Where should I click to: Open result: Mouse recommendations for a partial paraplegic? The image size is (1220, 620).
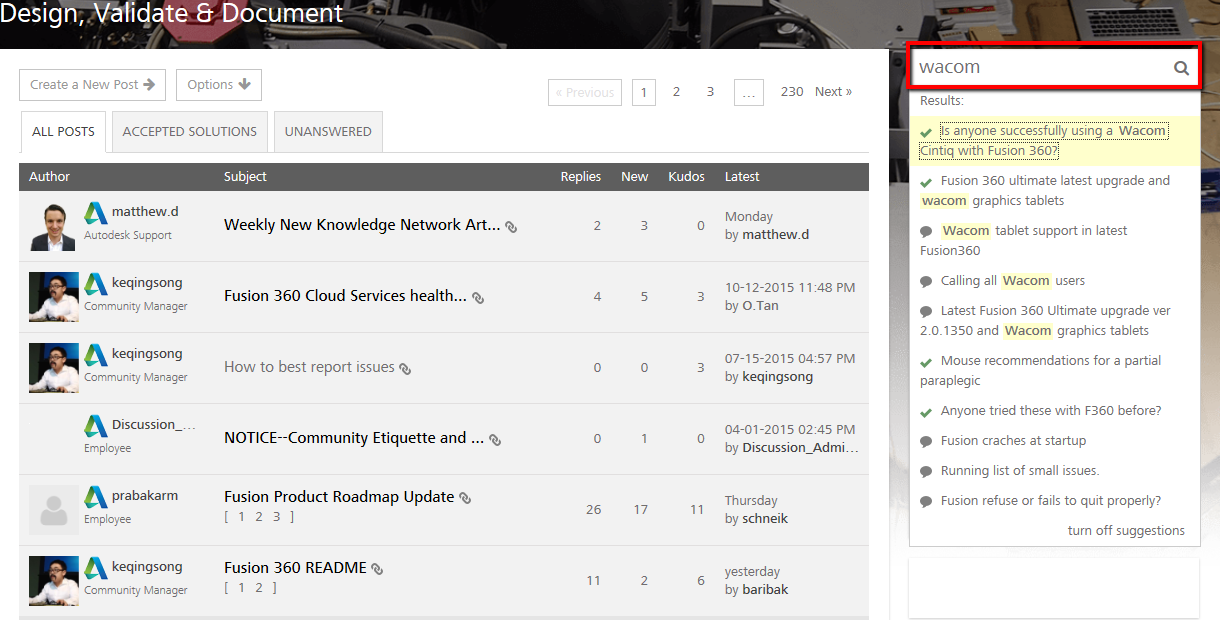click(1041, 371)
